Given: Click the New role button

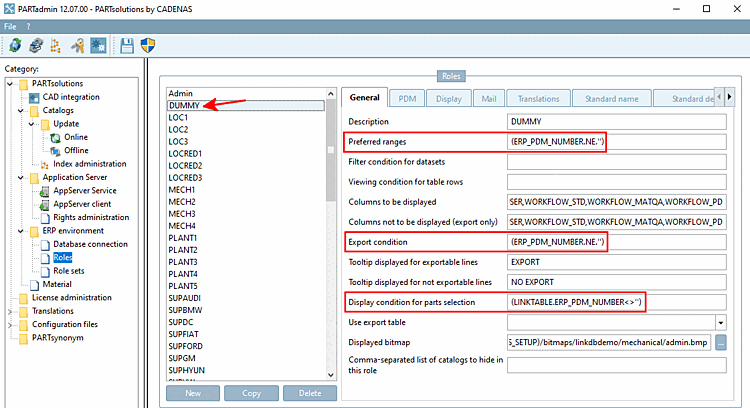Looking at the screenshot, I should [x=192, y=394].
